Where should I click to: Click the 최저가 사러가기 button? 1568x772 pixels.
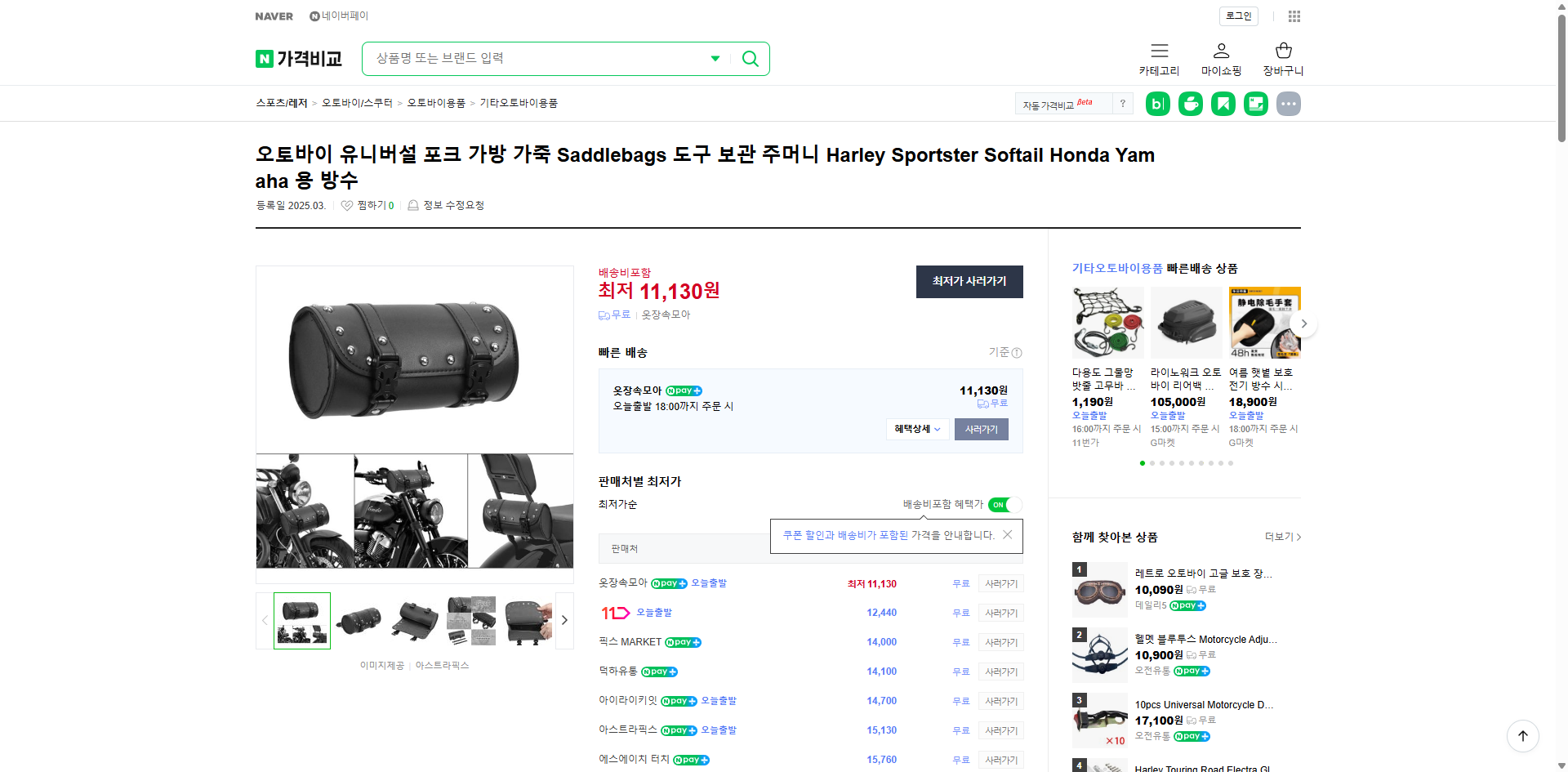(x=969, y=281)
